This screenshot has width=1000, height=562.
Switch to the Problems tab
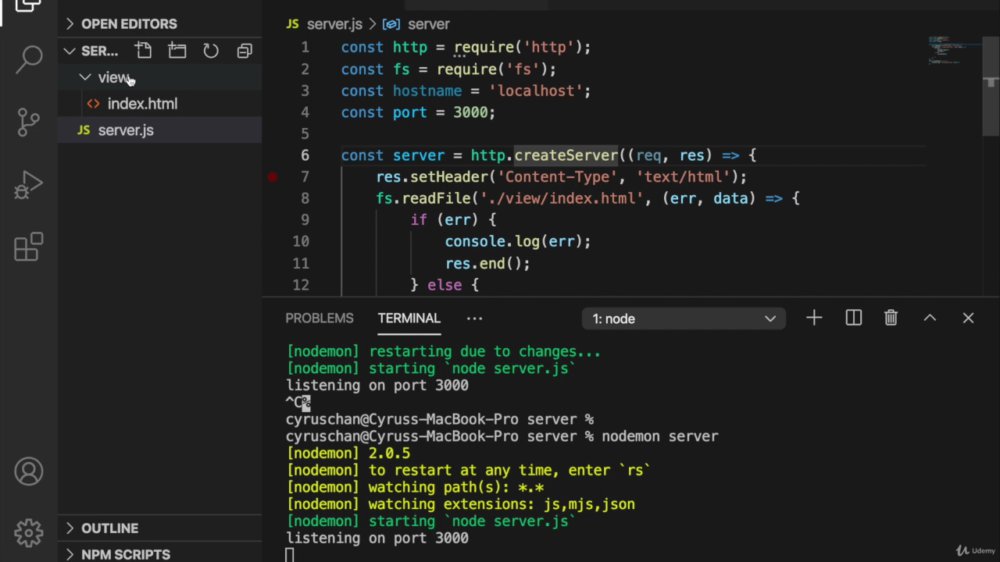click(x=319, y=318)
